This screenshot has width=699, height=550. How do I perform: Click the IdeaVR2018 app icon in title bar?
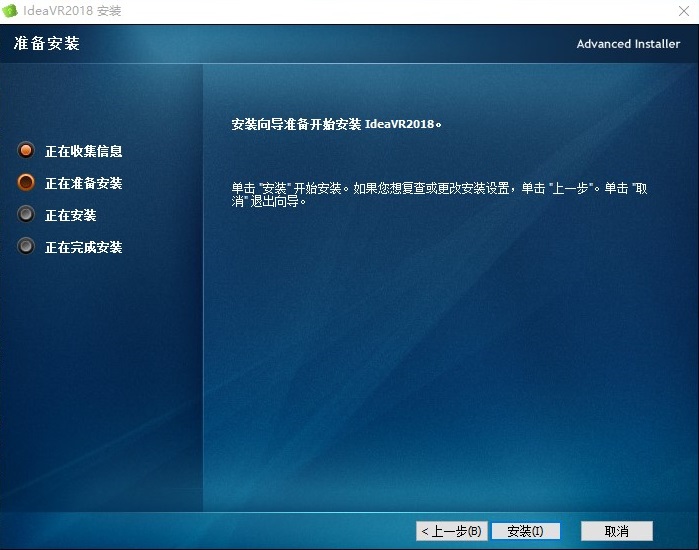click(10, 11)
